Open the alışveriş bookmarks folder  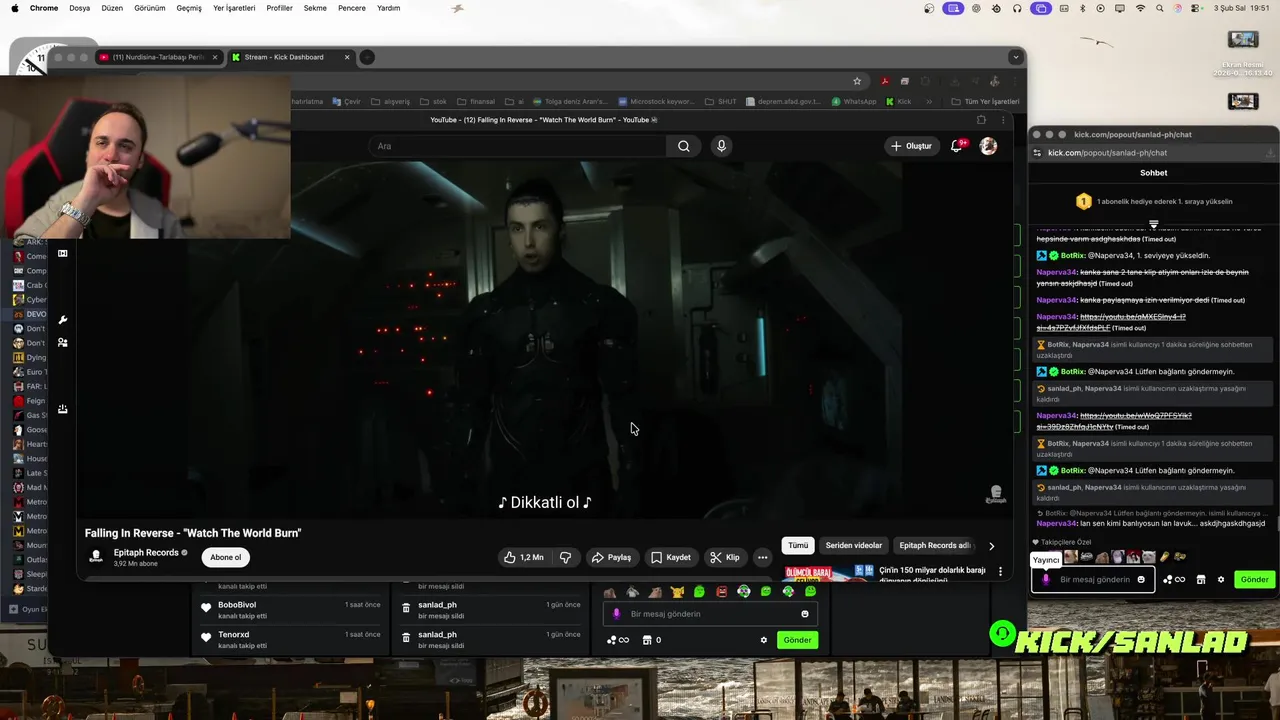coord(390,101)
